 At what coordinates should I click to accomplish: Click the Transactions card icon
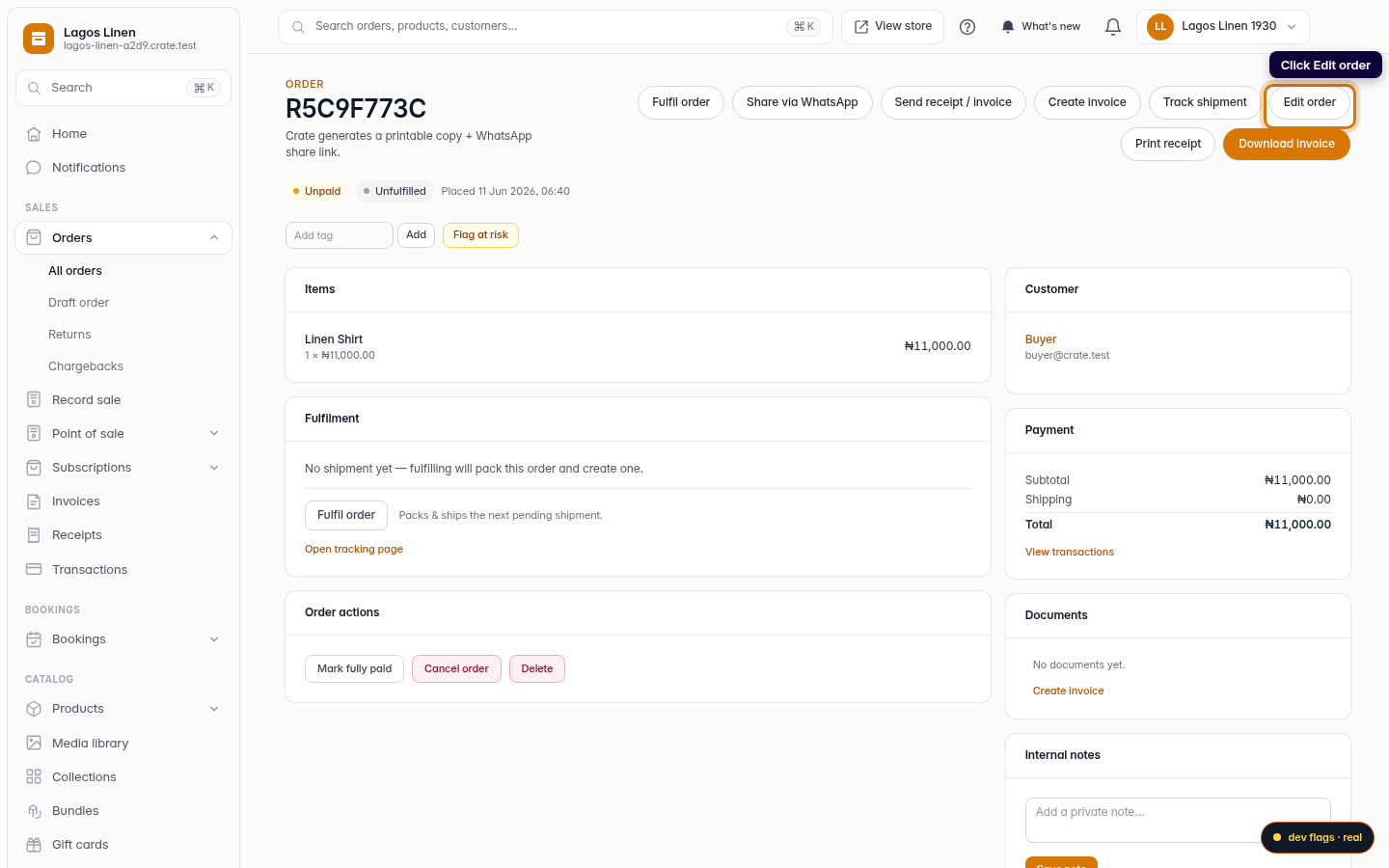coord(34,570)
